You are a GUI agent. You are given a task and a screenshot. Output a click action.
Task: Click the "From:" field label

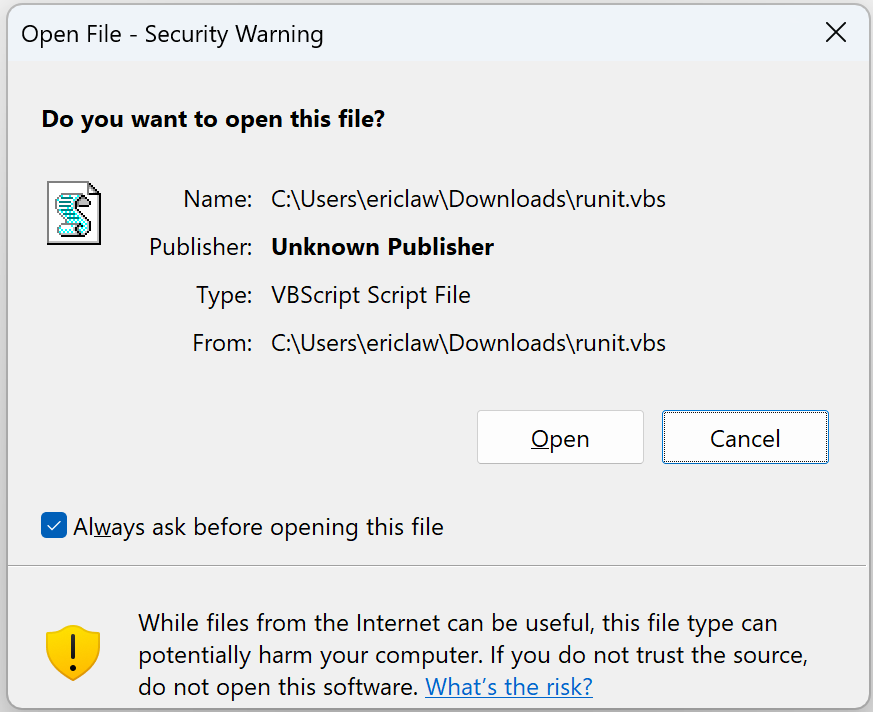tap(222, 343)
